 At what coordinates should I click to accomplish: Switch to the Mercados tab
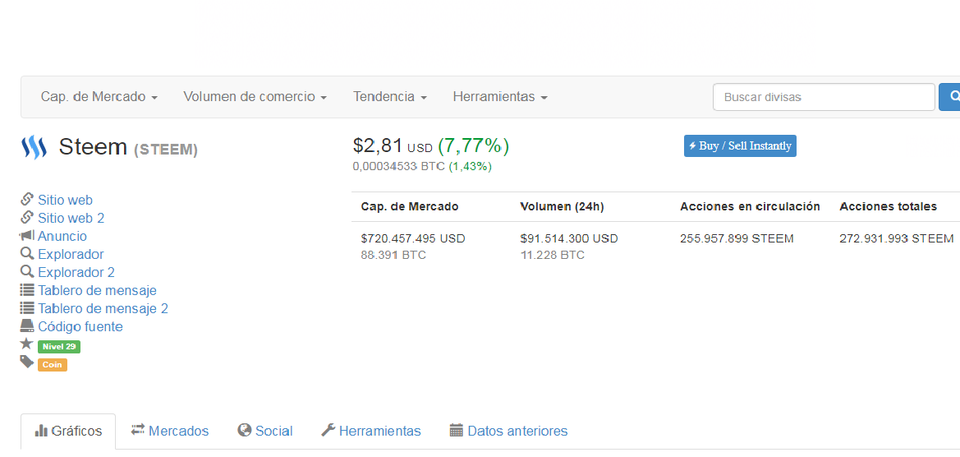[170, 431]
